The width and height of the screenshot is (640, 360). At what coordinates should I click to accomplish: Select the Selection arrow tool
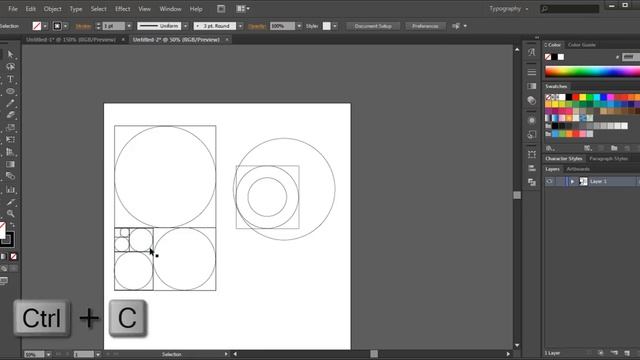[10, 54]
